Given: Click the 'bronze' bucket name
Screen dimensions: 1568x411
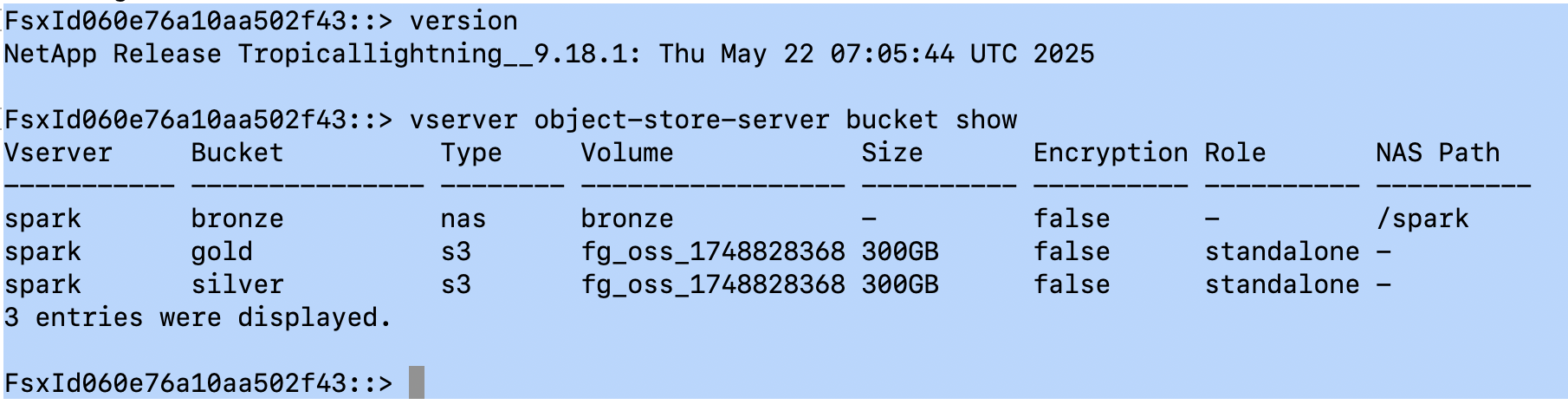Looking at the screenshot, I should pos(237,219).
